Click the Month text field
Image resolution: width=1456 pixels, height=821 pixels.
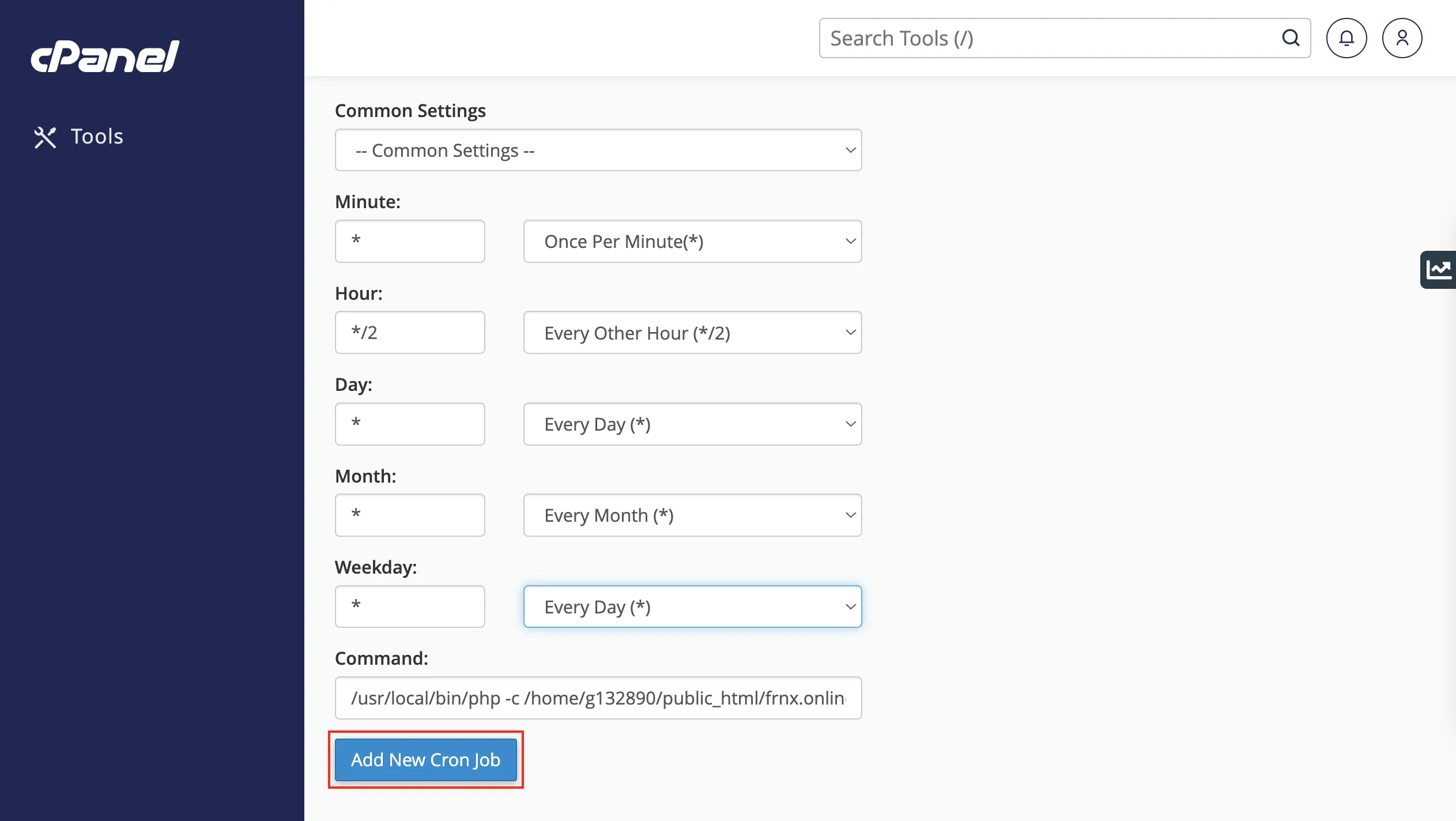pyautogui.click(x=410, y=515)
